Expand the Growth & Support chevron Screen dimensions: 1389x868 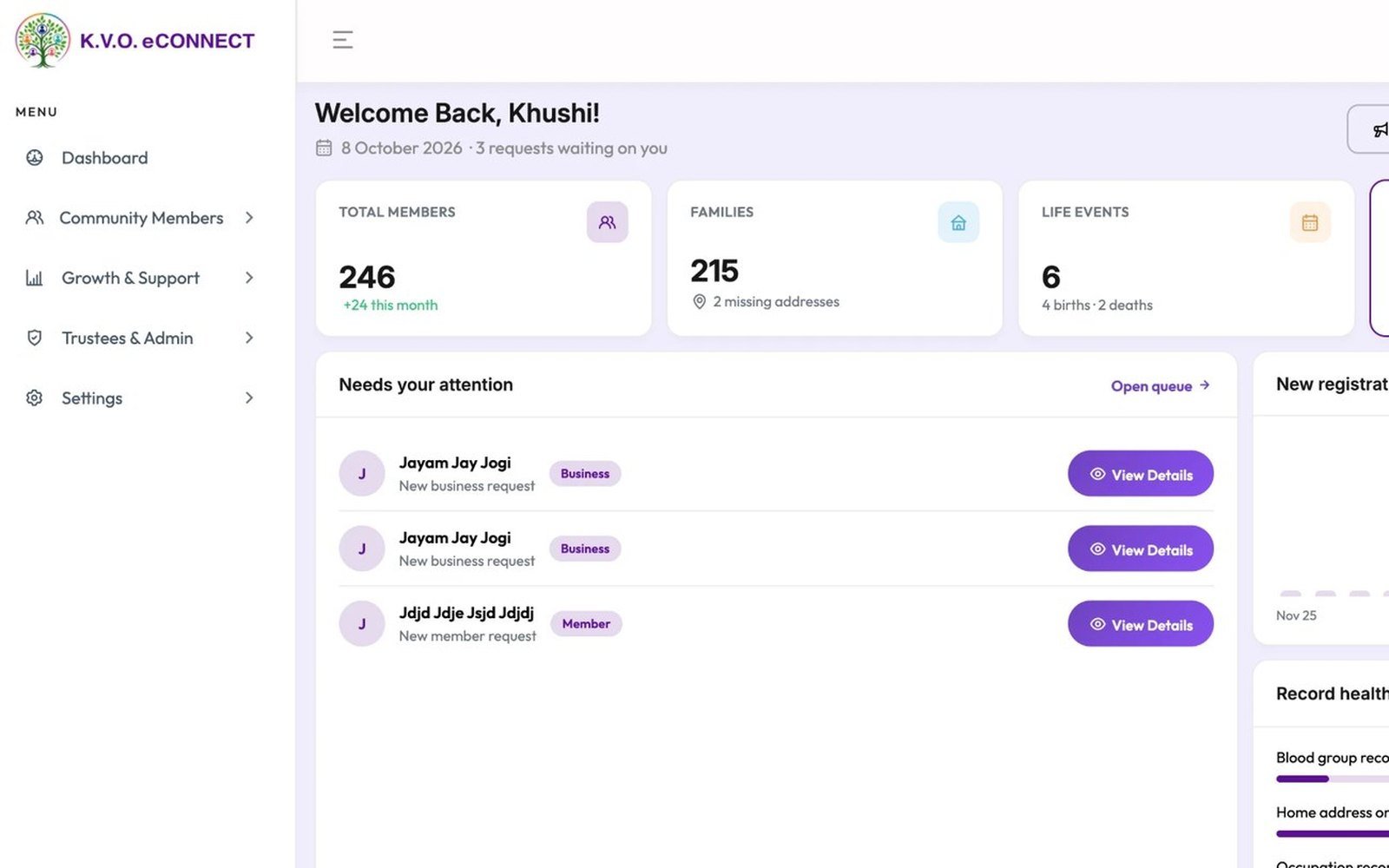click(x=249, y=278)
